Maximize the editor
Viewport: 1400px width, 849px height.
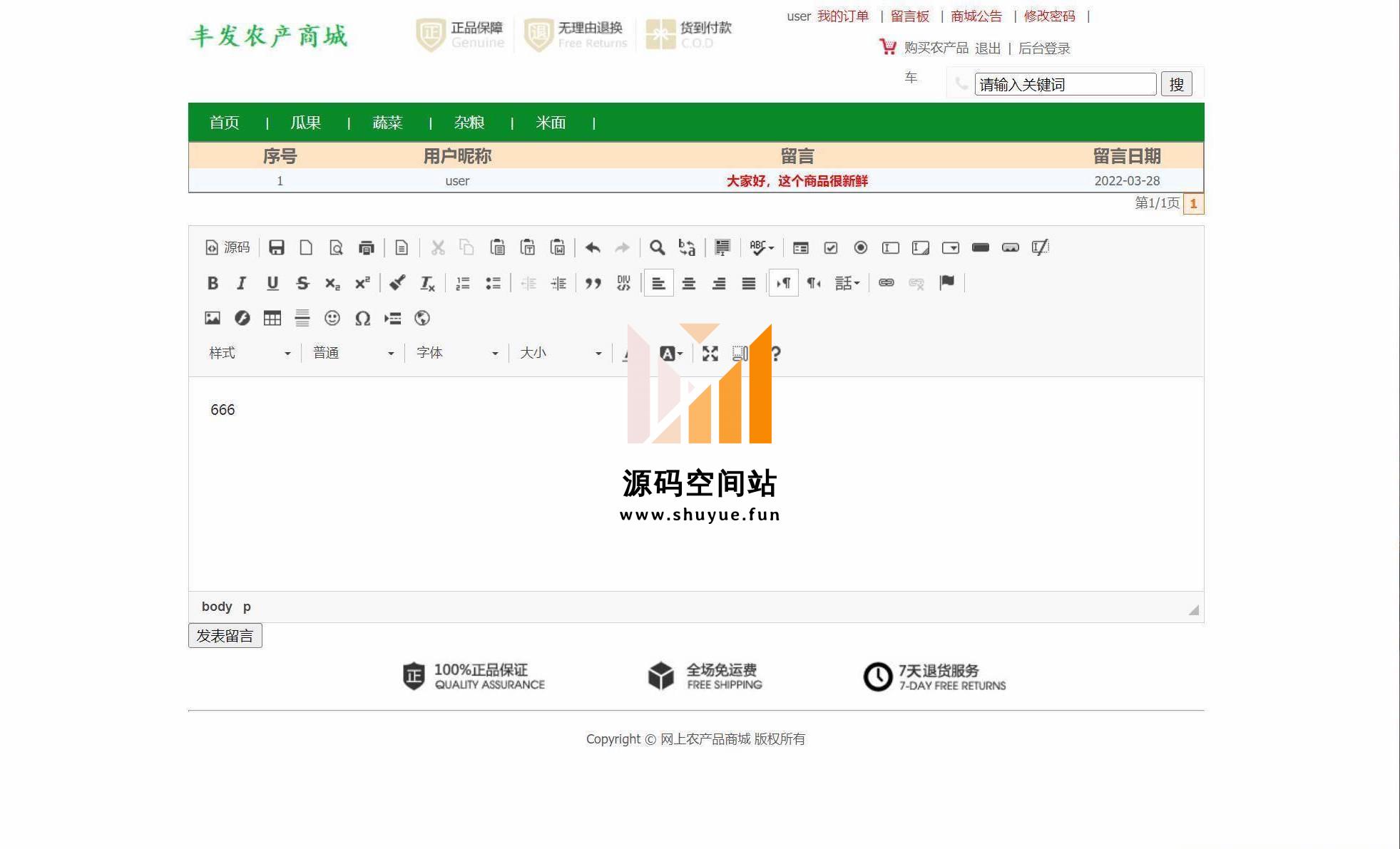click(x=710, y=353)
